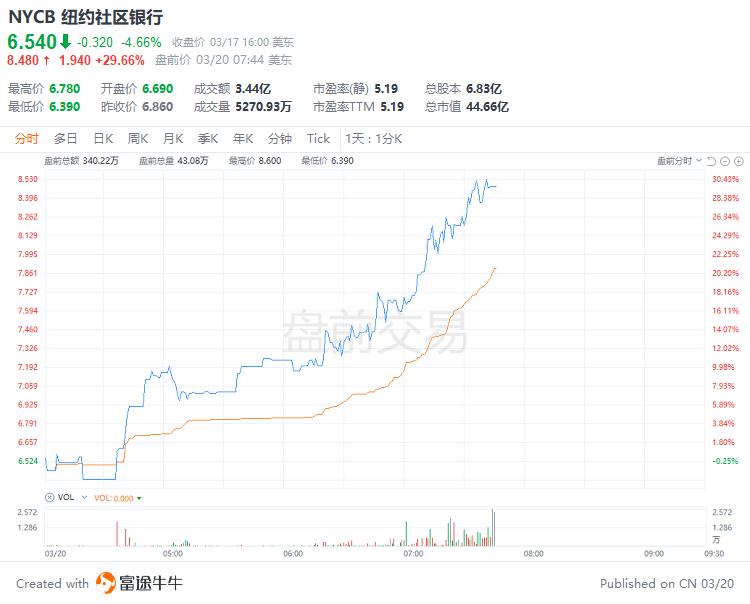Switch to the 周K chart tab
Image resolution: width=750 pixels, height=604 pixels.
[138, 139]
